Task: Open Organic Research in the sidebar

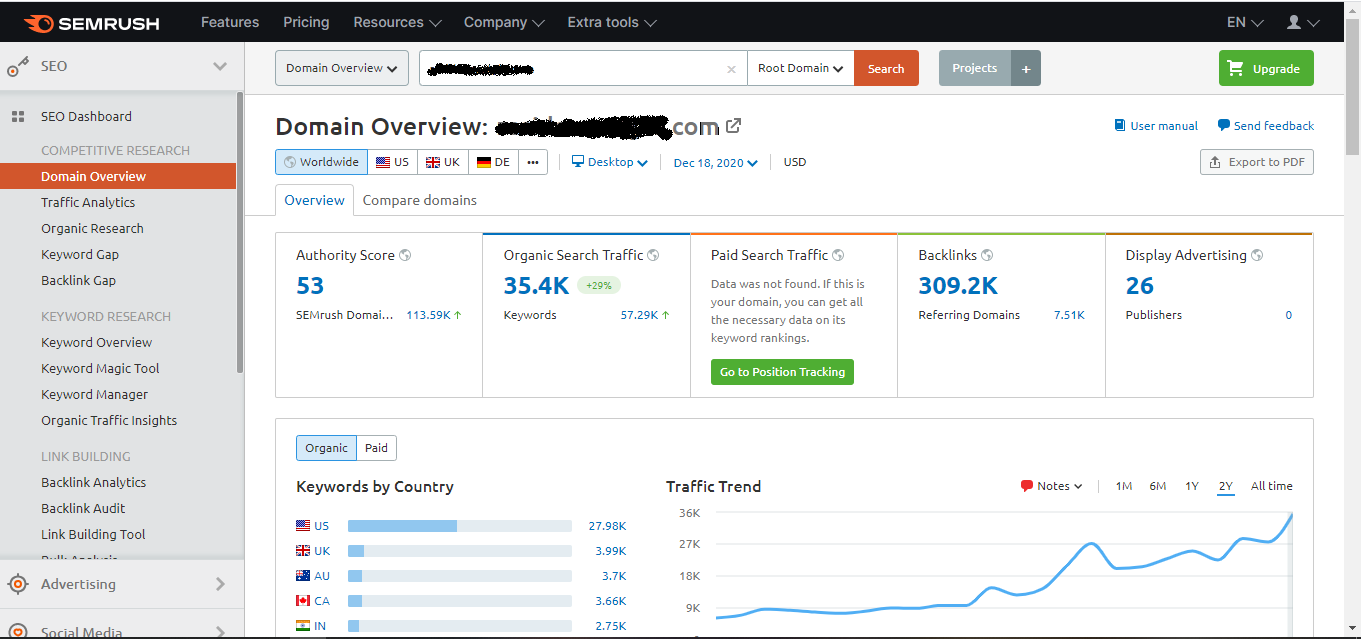Action: tap(92, 228)
